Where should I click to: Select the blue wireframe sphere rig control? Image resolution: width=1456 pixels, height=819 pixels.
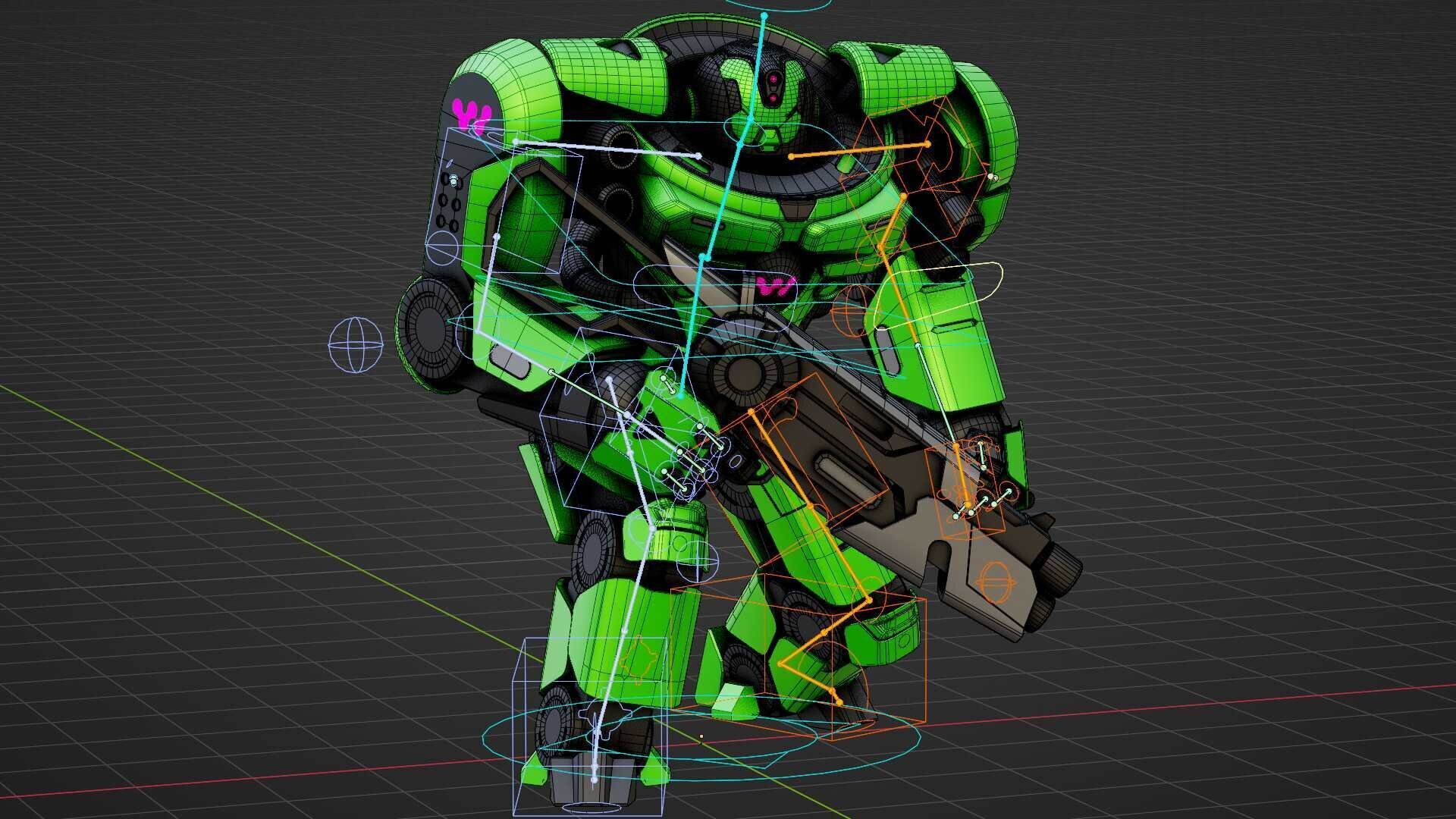356,346
